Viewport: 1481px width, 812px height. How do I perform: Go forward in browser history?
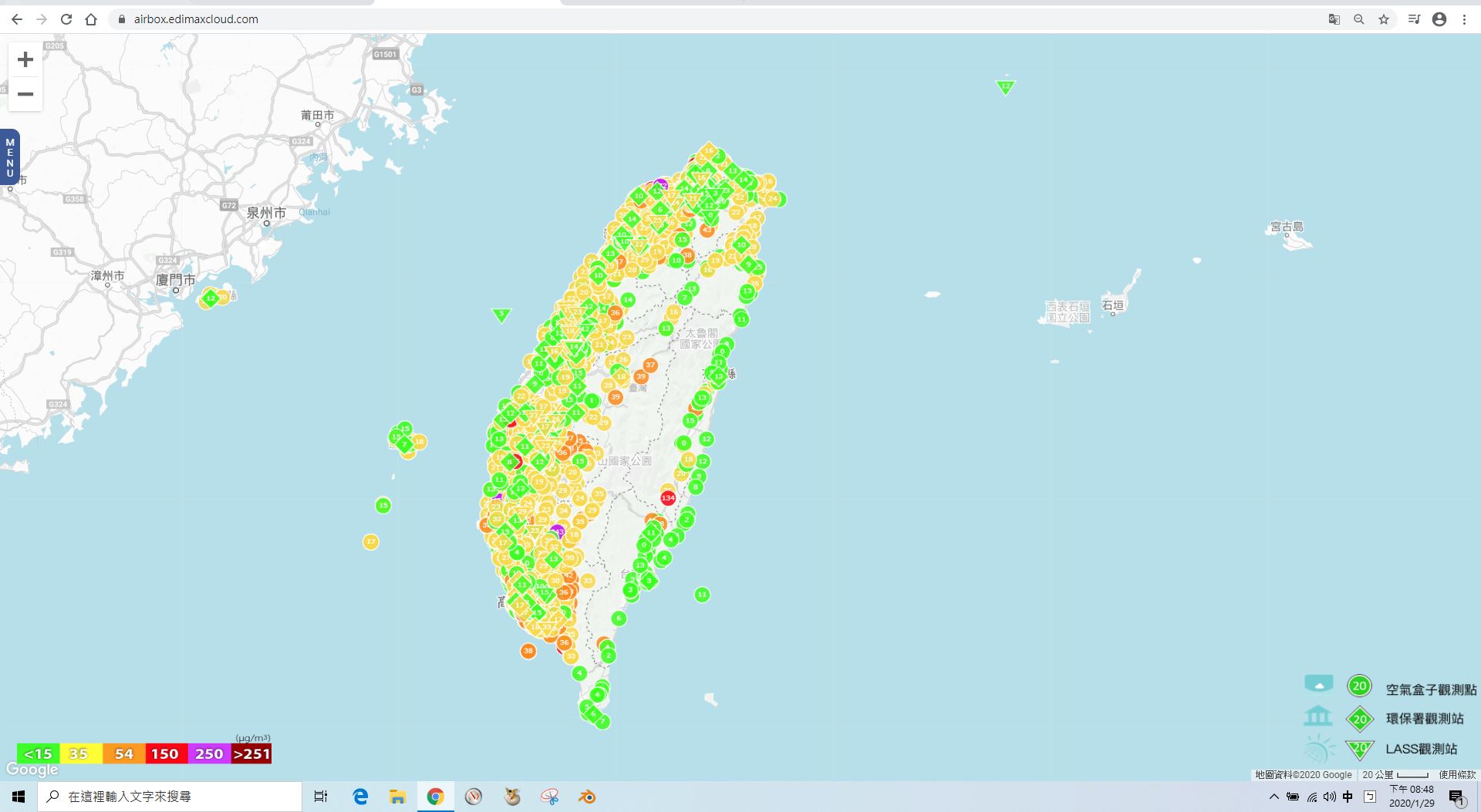coord(42,19)
